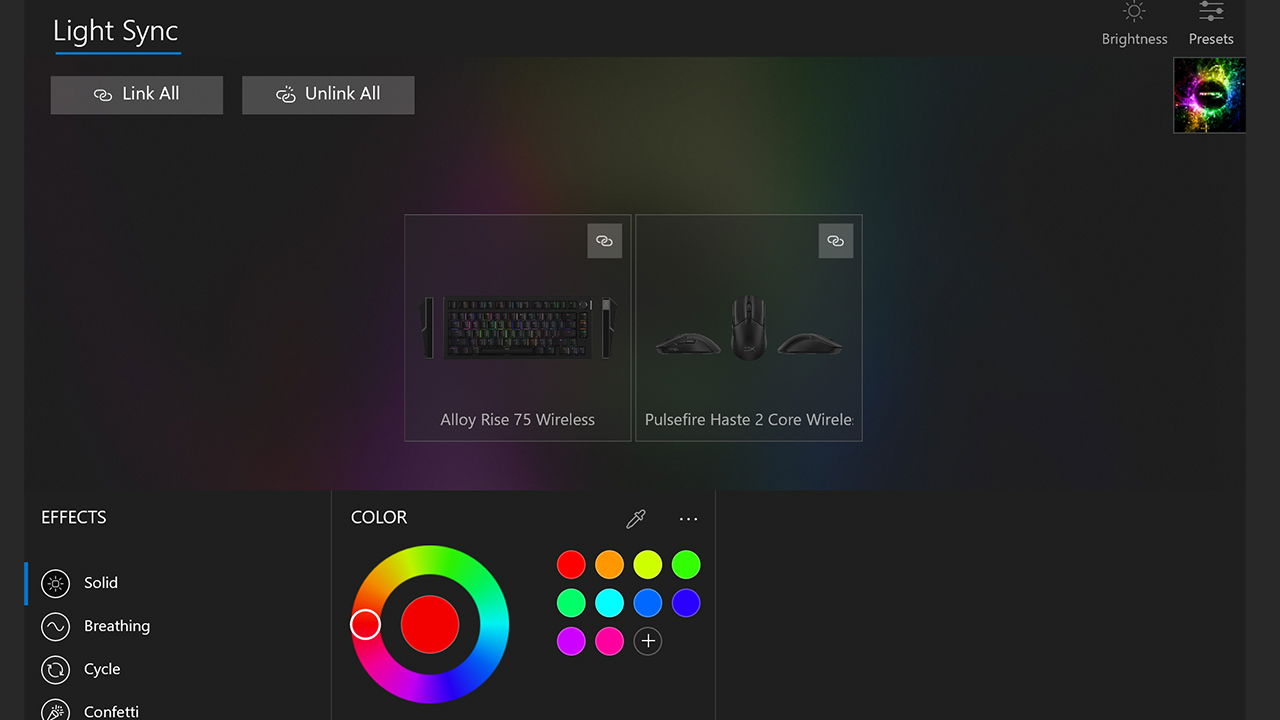The width and height of the screenshot is (1280, 720).
Task: Click the link icon in Link All
Action: coord(102,95)
